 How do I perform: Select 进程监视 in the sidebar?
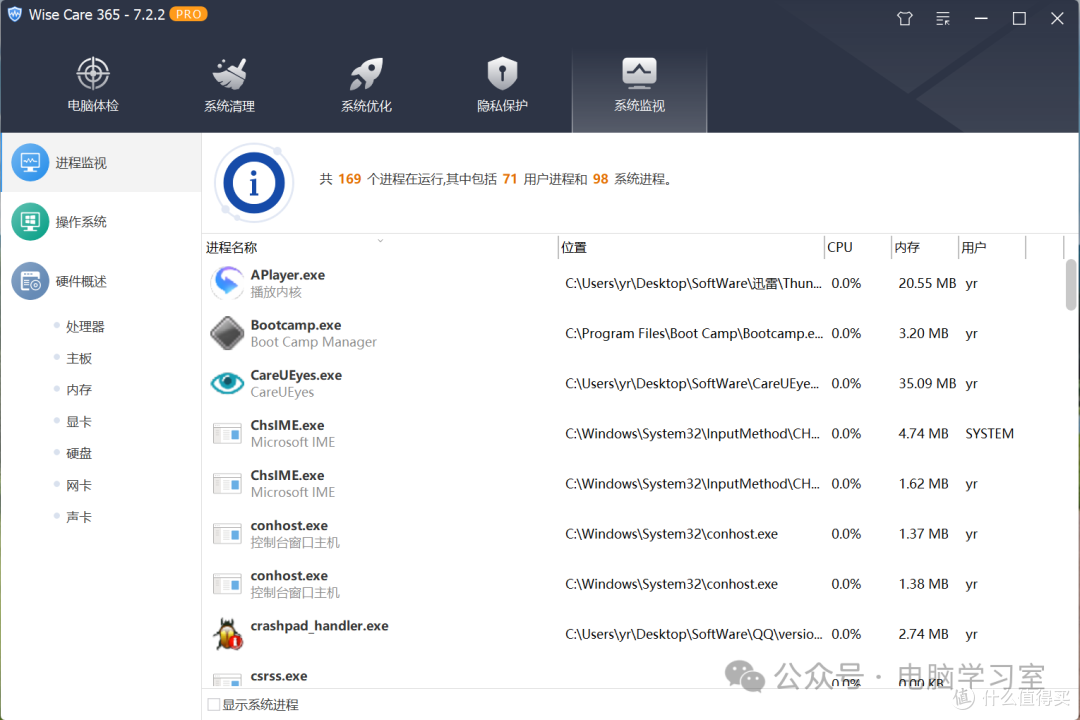(101, 163)
